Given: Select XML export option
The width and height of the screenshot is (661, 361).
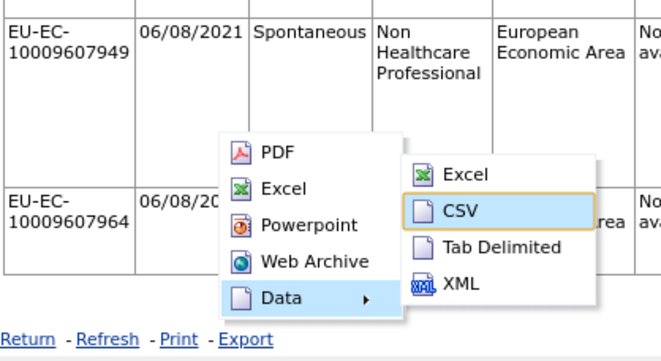Looking at the screenshot, I should coord(499,284).
